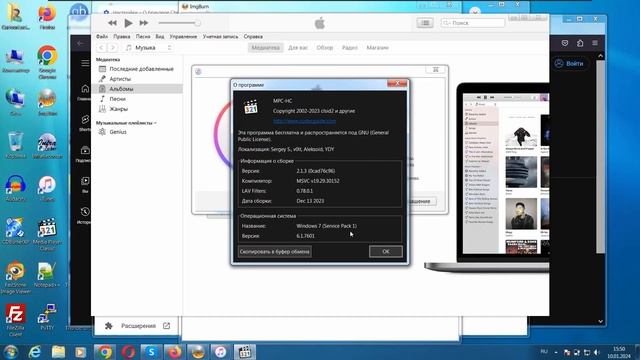Open the Музыка media type dropdown
Viewport: 640px width, 360px height.
pos(149,48)
